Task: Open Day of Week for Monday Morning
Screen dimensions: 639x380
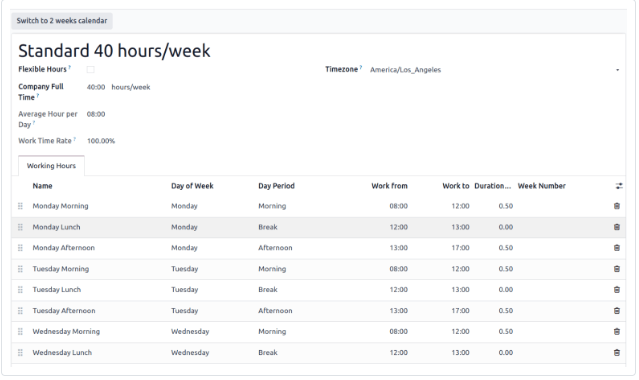Action: (184, 206)
